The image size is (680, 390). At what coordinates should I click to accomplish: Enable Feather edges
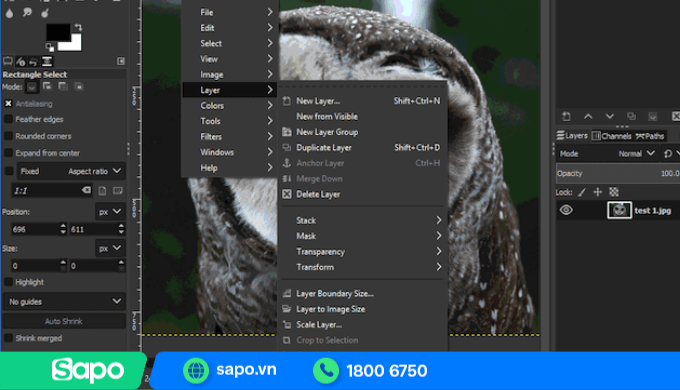pos(8,119)
